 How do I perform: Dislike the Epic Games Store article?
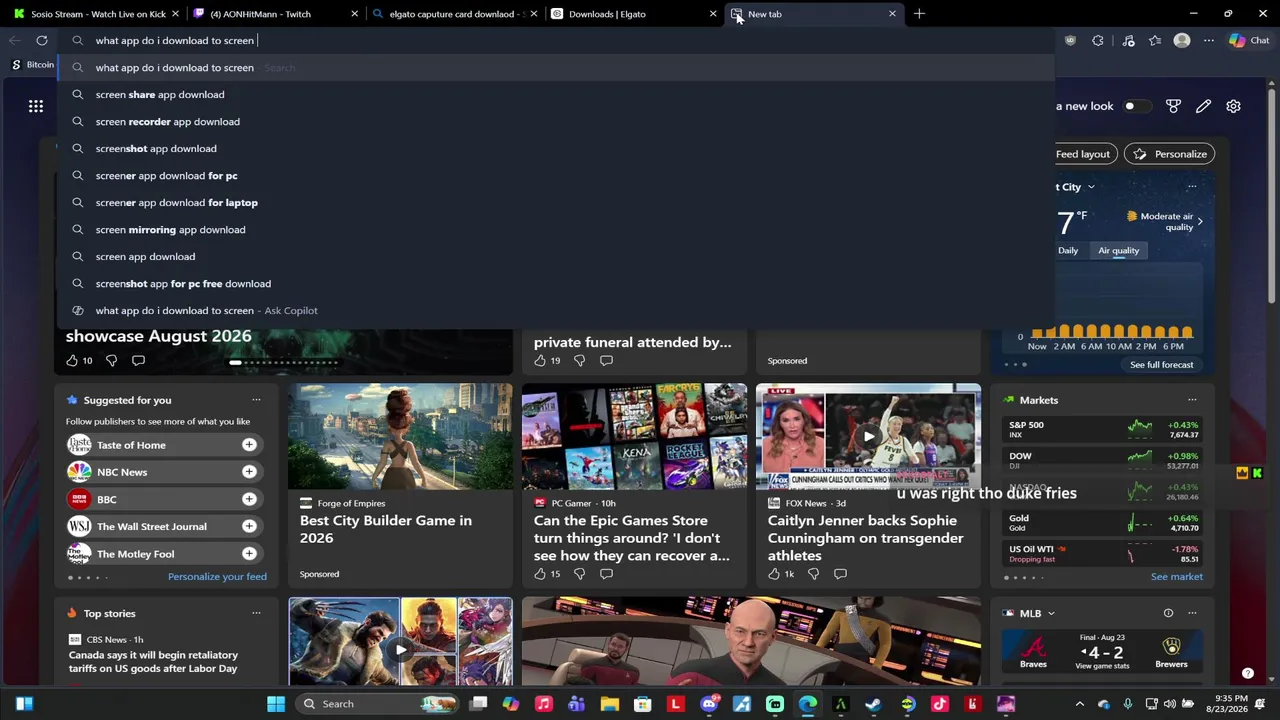579,574
